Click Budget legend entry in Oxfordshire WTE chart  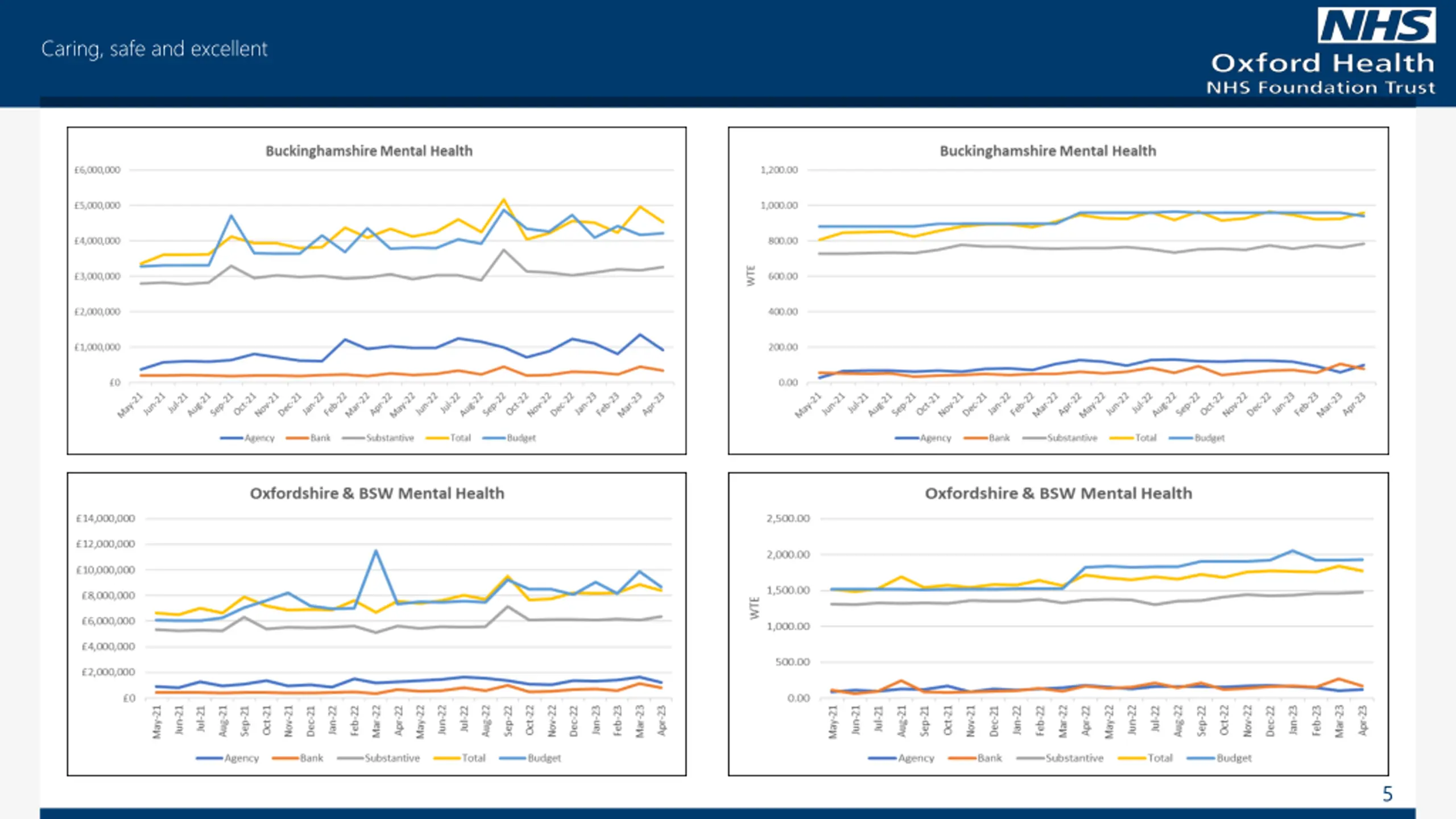pyautogui.click(x=1219, y=758)
